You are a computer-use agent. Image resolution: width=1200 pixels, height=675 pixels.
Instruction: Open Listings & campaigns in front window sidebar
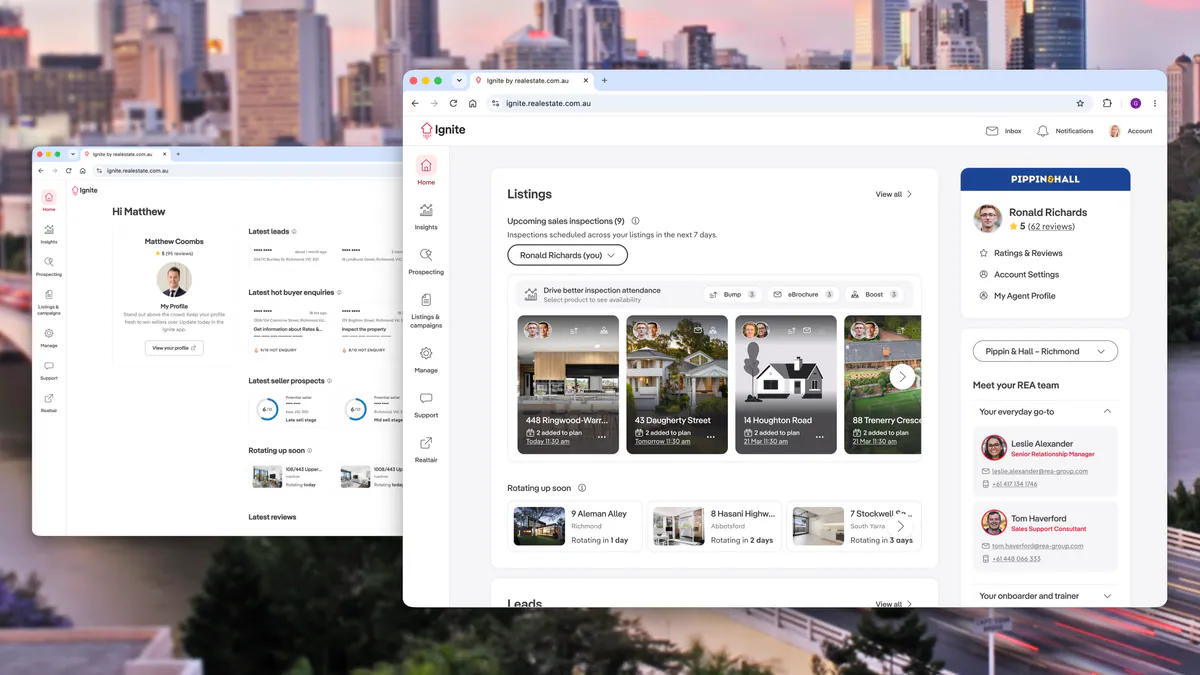[x=426, y=311]
